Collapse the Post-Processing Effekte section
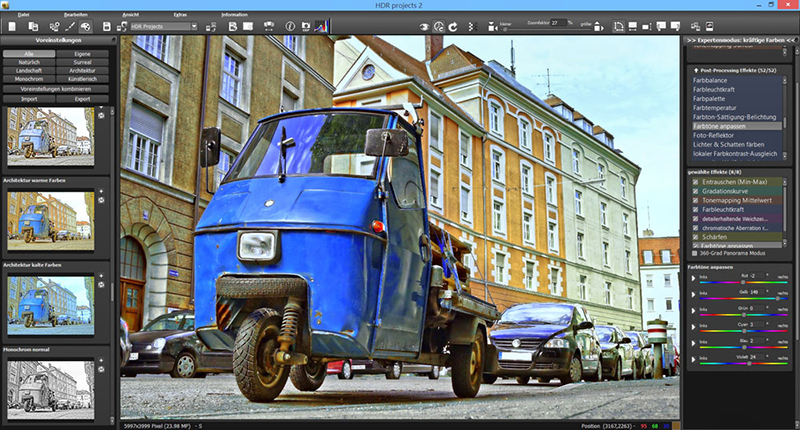The width and height of the screenshot is (800, 430). (x=694, y=72)
